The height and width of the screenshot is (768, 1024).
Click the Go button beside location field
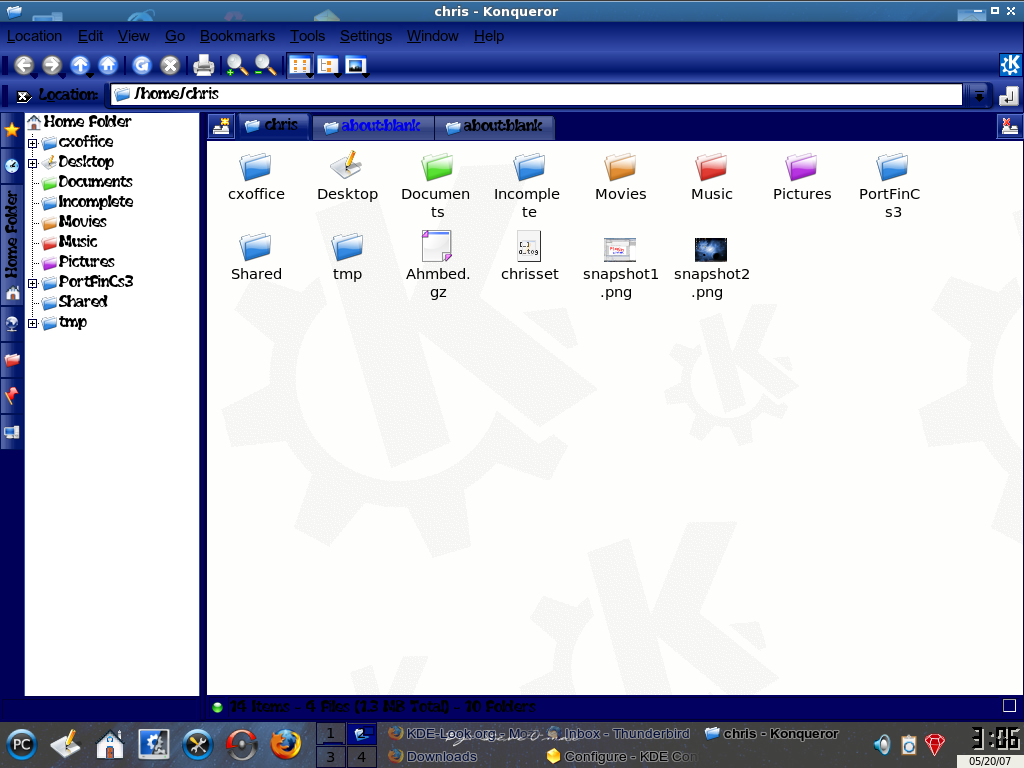point(1008,96)
